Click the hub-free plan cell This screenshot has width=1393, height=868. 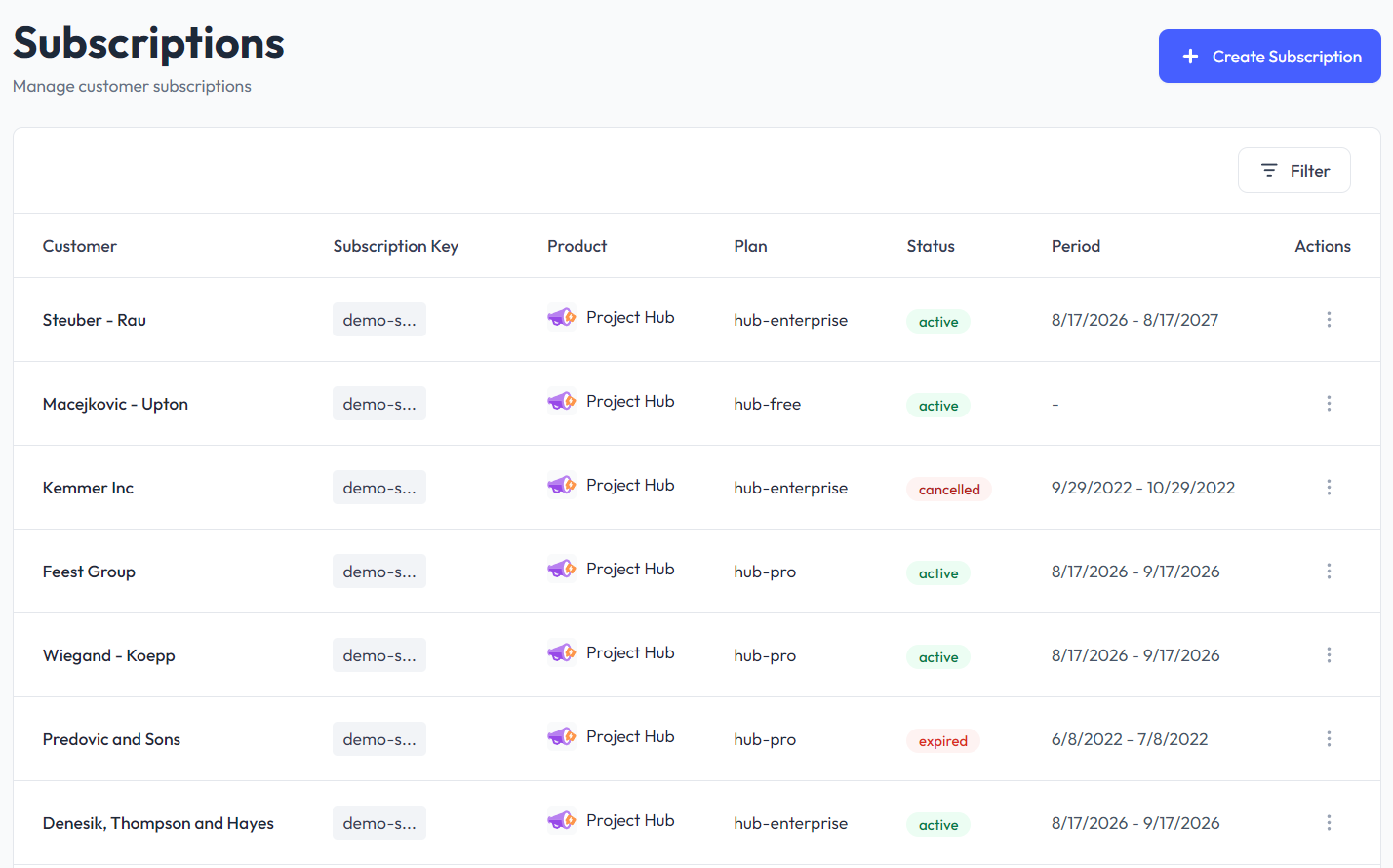click(x=767, y=404)
